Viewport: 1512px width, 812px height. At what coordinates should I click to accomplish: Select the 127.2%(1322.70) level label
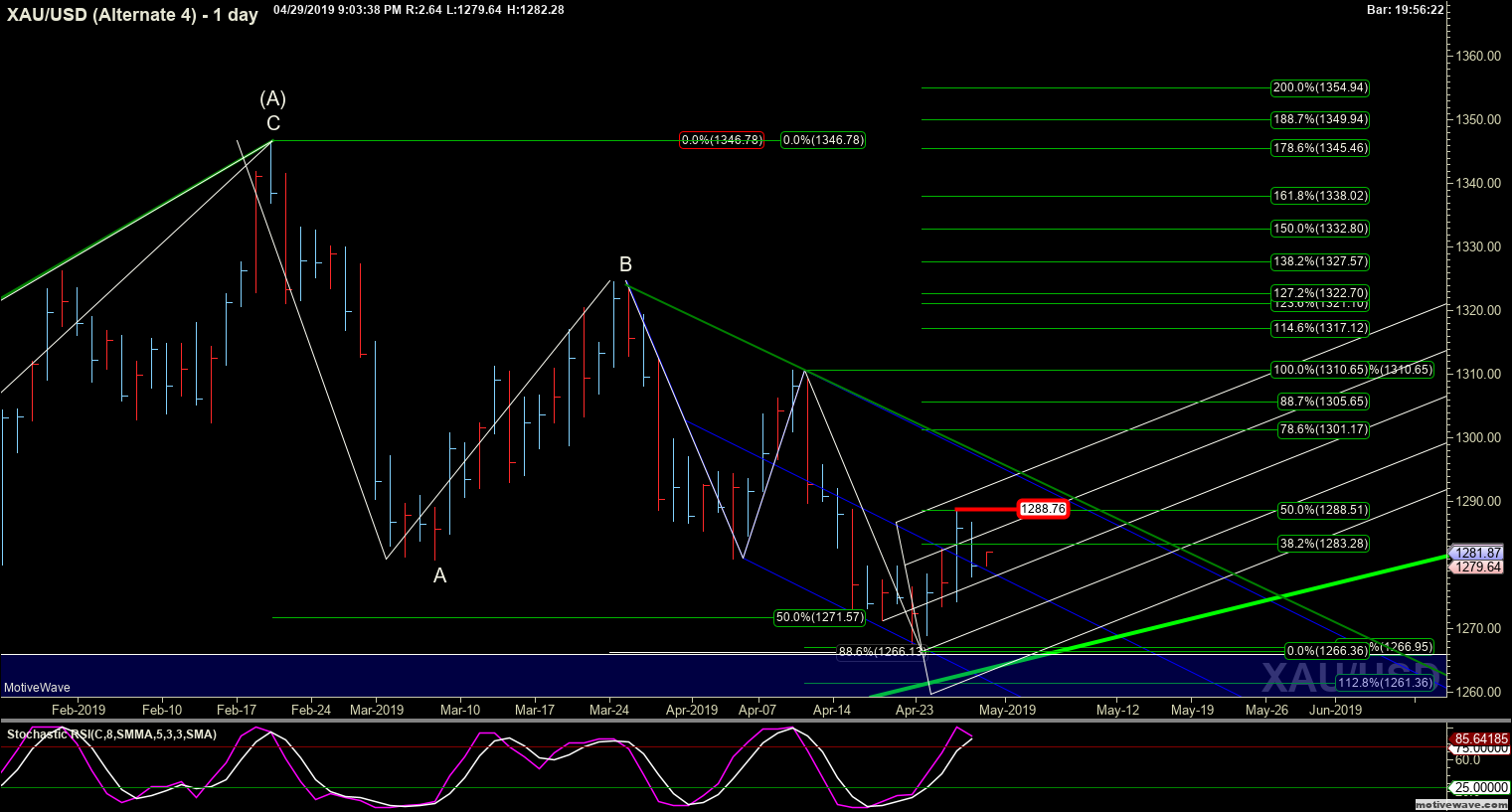pos(1320,293)
